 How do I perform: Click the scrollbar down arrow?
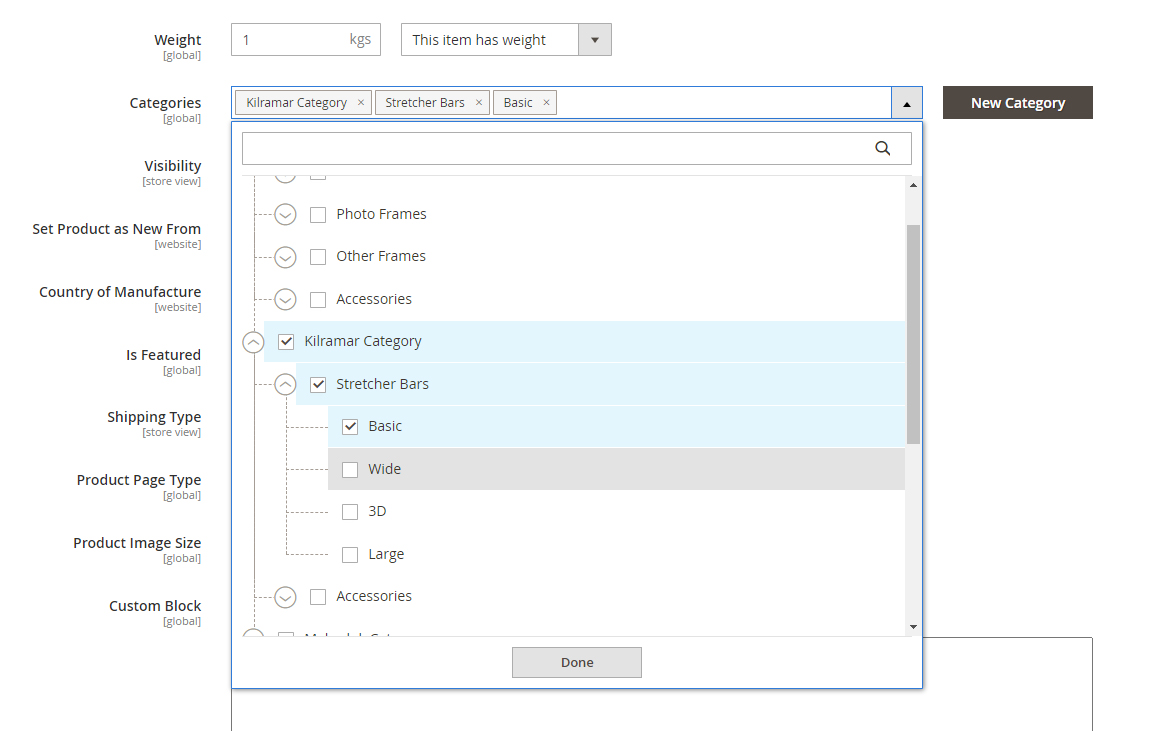click(913, 627)
